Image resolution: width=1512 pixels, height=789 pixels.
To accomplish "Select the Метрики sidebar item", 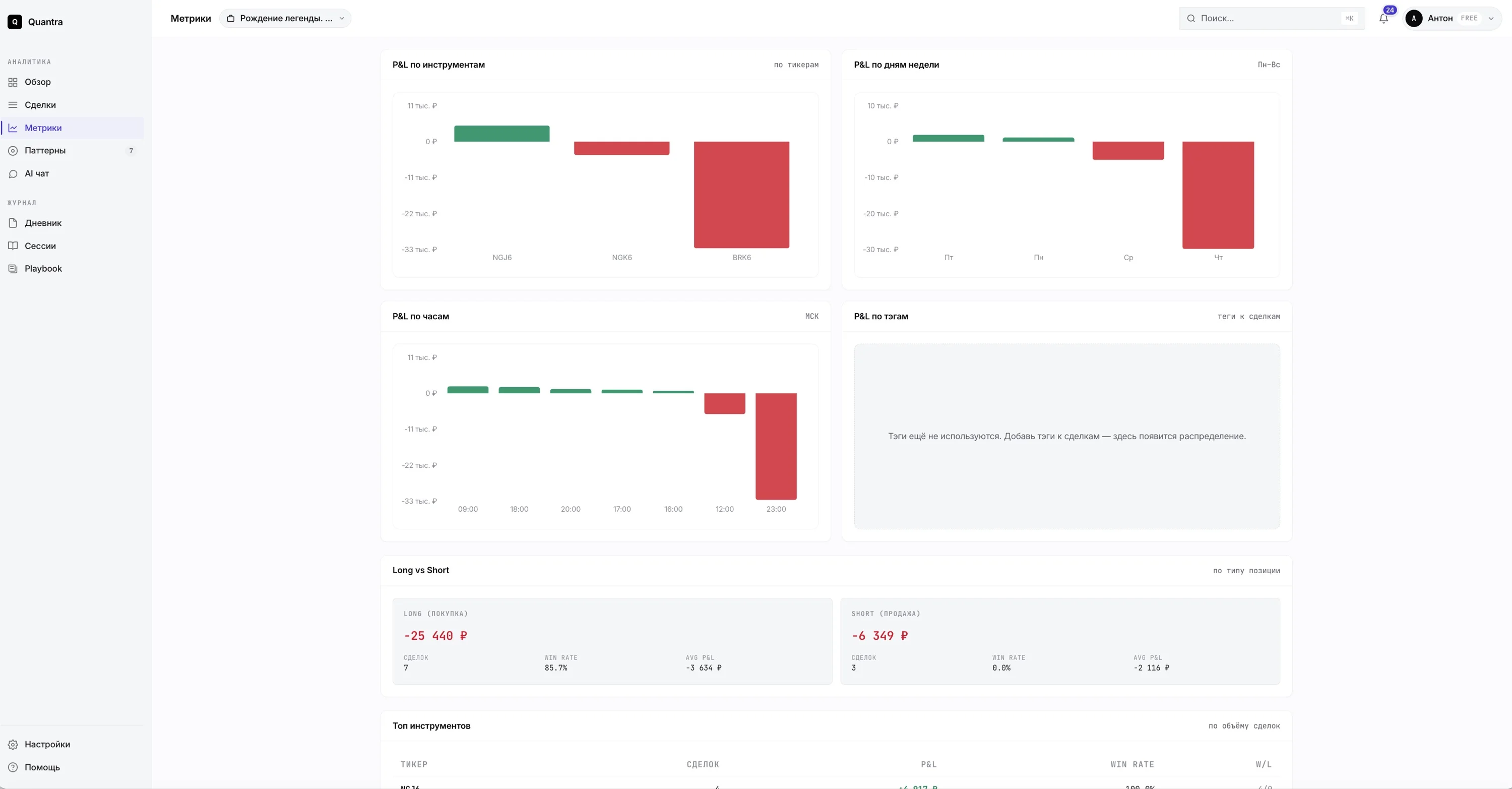I will coord(73,128).
